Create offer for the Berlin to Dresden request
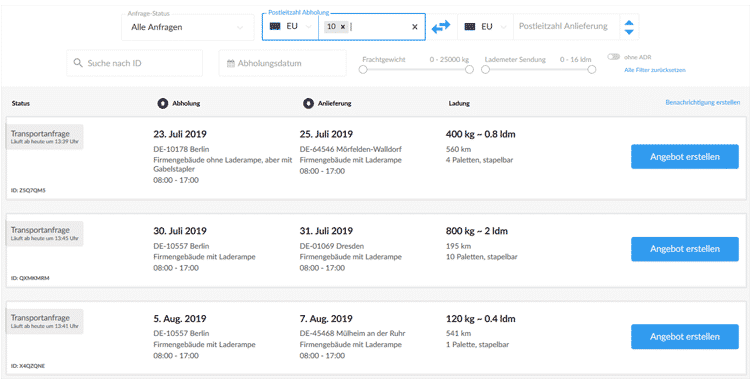Viewport: 750px width, 383px height. click(x=684, y=249)
